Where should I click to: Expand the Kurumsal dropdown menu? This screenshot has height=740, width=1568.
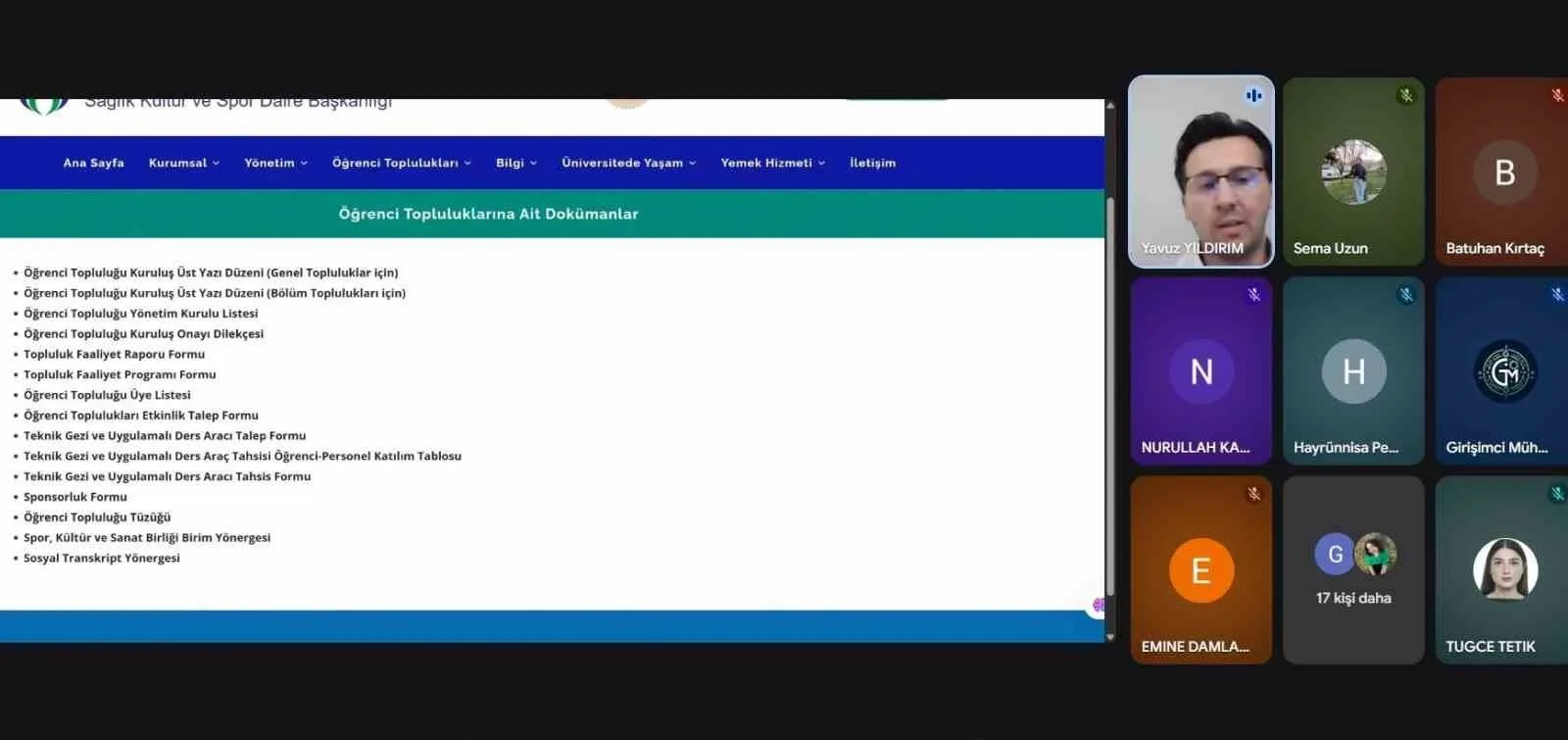point(184,163)
